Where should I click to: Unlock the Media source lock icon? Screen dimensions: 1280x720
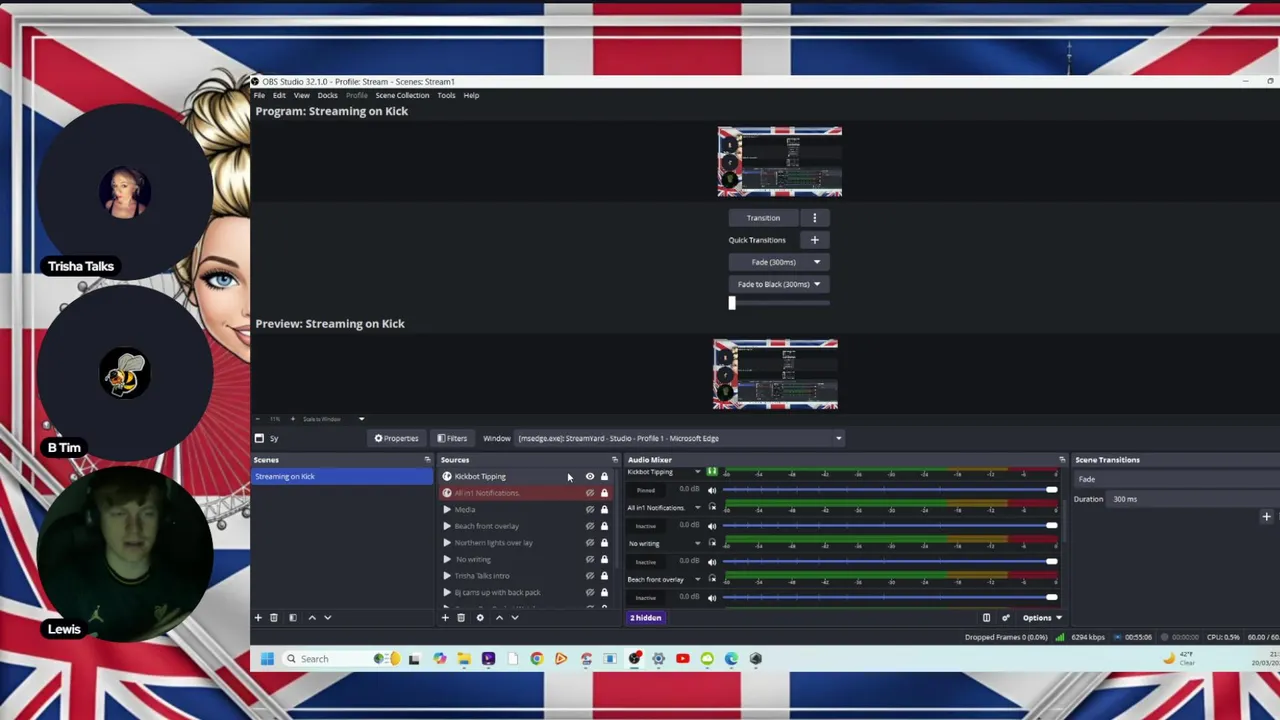tap(604, 510)
